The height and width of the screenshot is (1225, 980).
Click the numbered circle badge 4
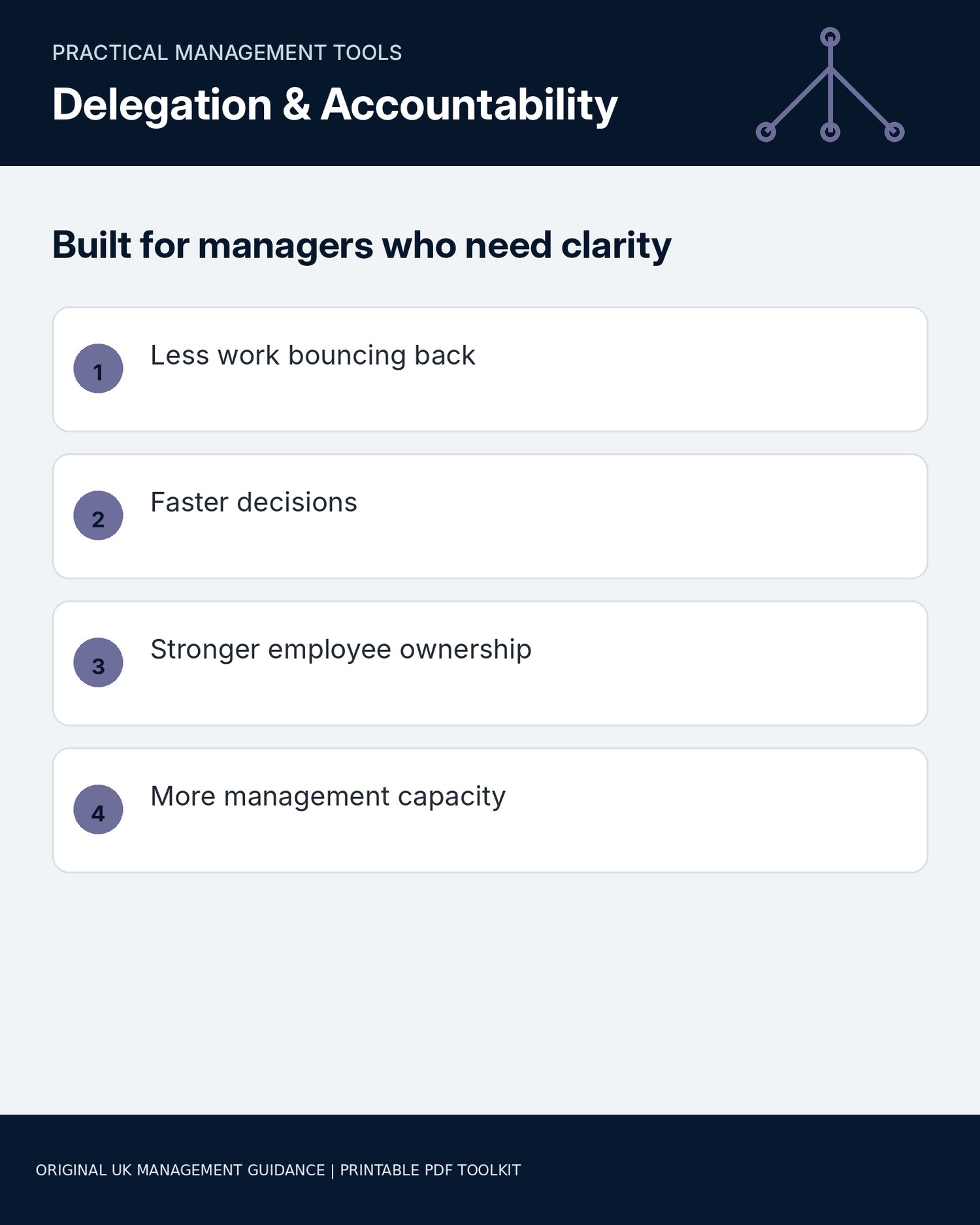(x=98, y=809)
